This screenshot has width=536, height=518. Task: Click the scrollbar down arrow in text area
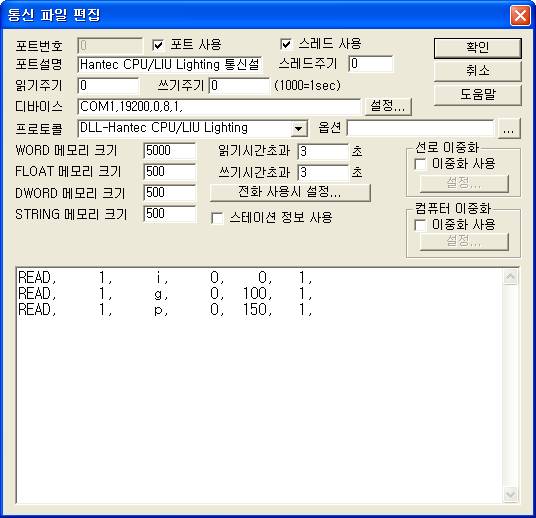(x=511, y=494)
